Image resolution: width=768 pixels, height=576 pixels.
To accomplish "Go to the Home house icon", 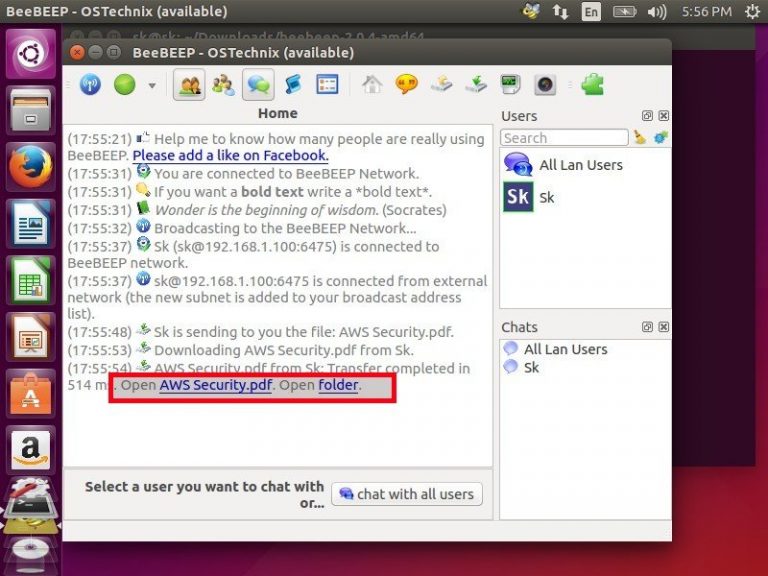I will (x=372, y=85).
